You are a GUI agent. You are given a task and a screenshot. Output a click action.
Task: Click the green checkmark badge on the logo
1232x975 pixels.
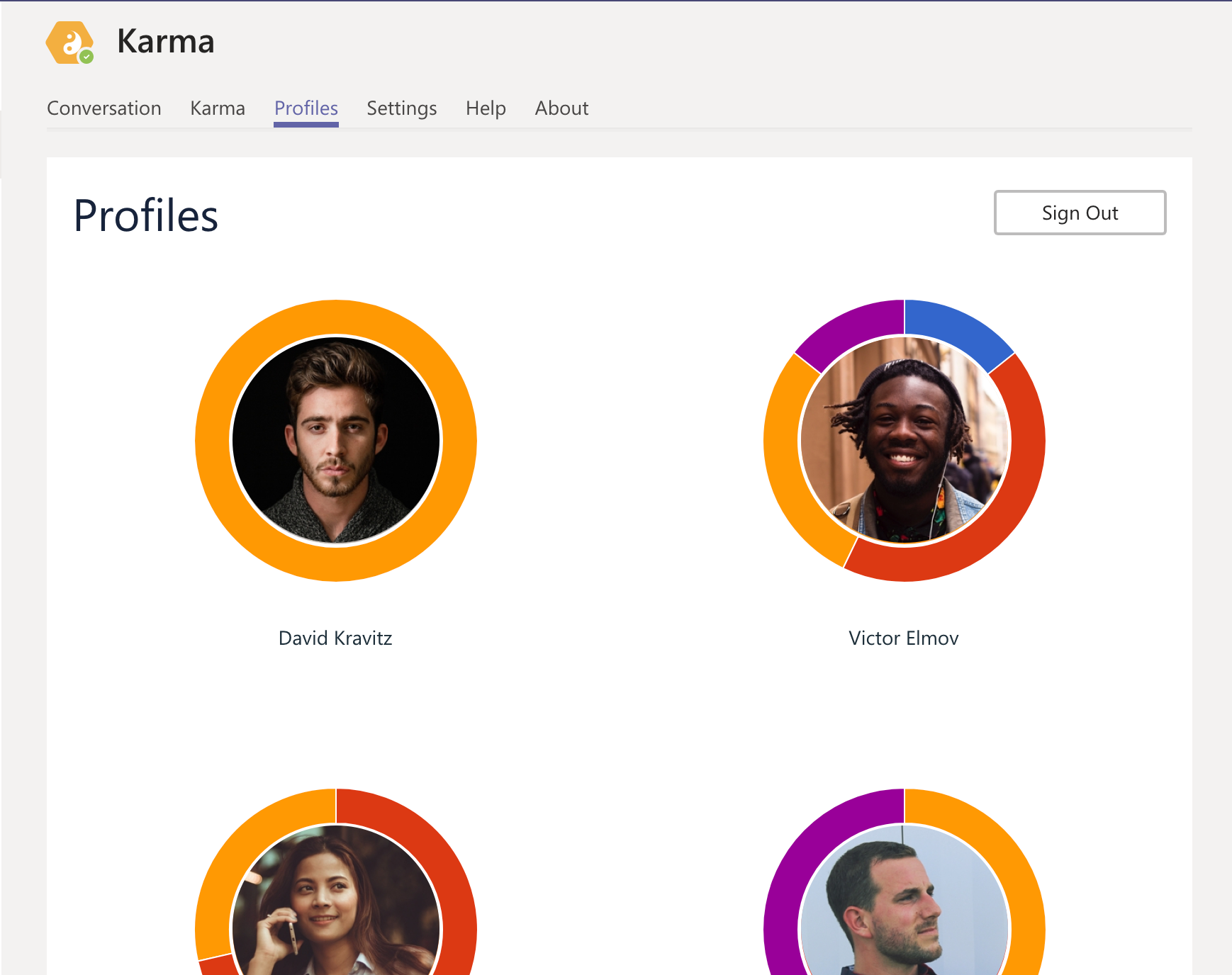[86, 57]
